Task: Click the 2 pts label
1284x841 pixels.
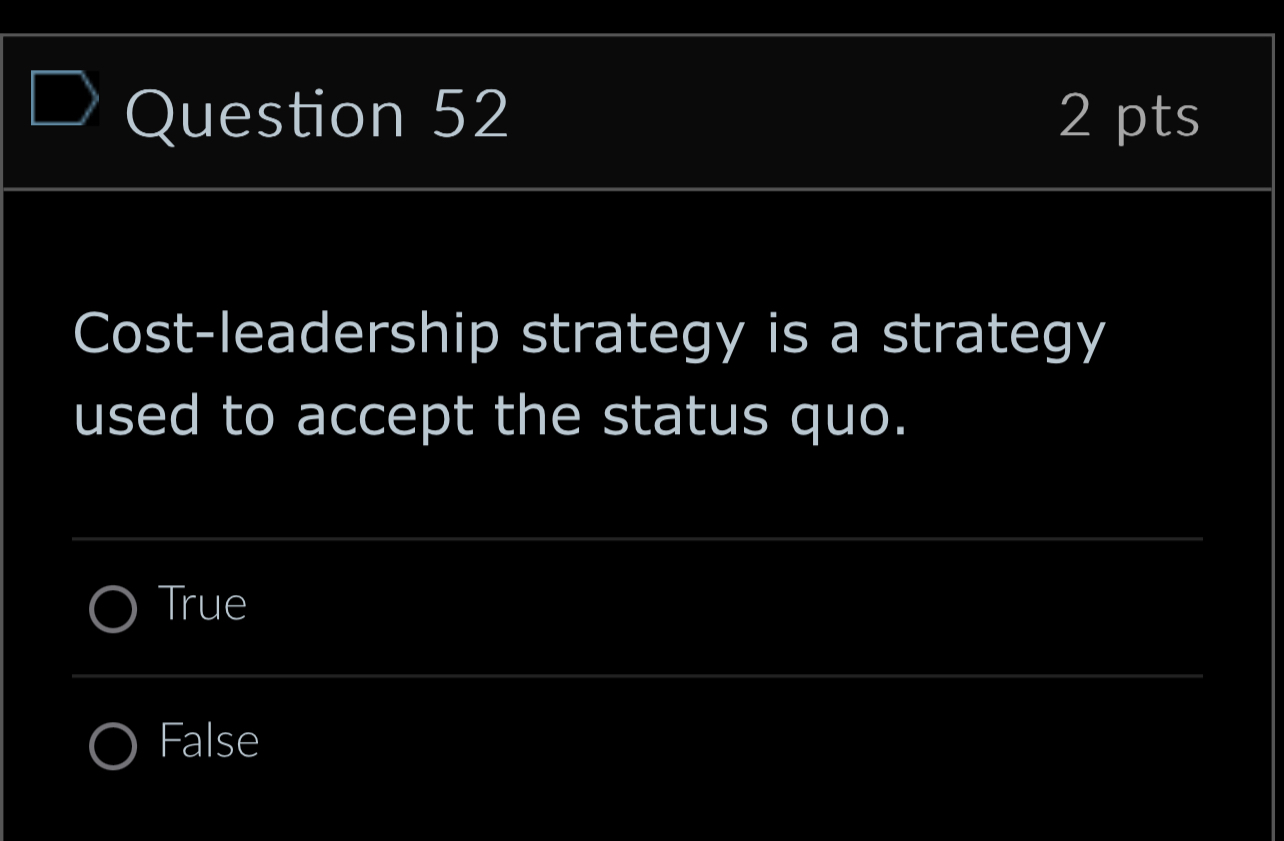Action: pyautogui.click(x=1131, y=115)
